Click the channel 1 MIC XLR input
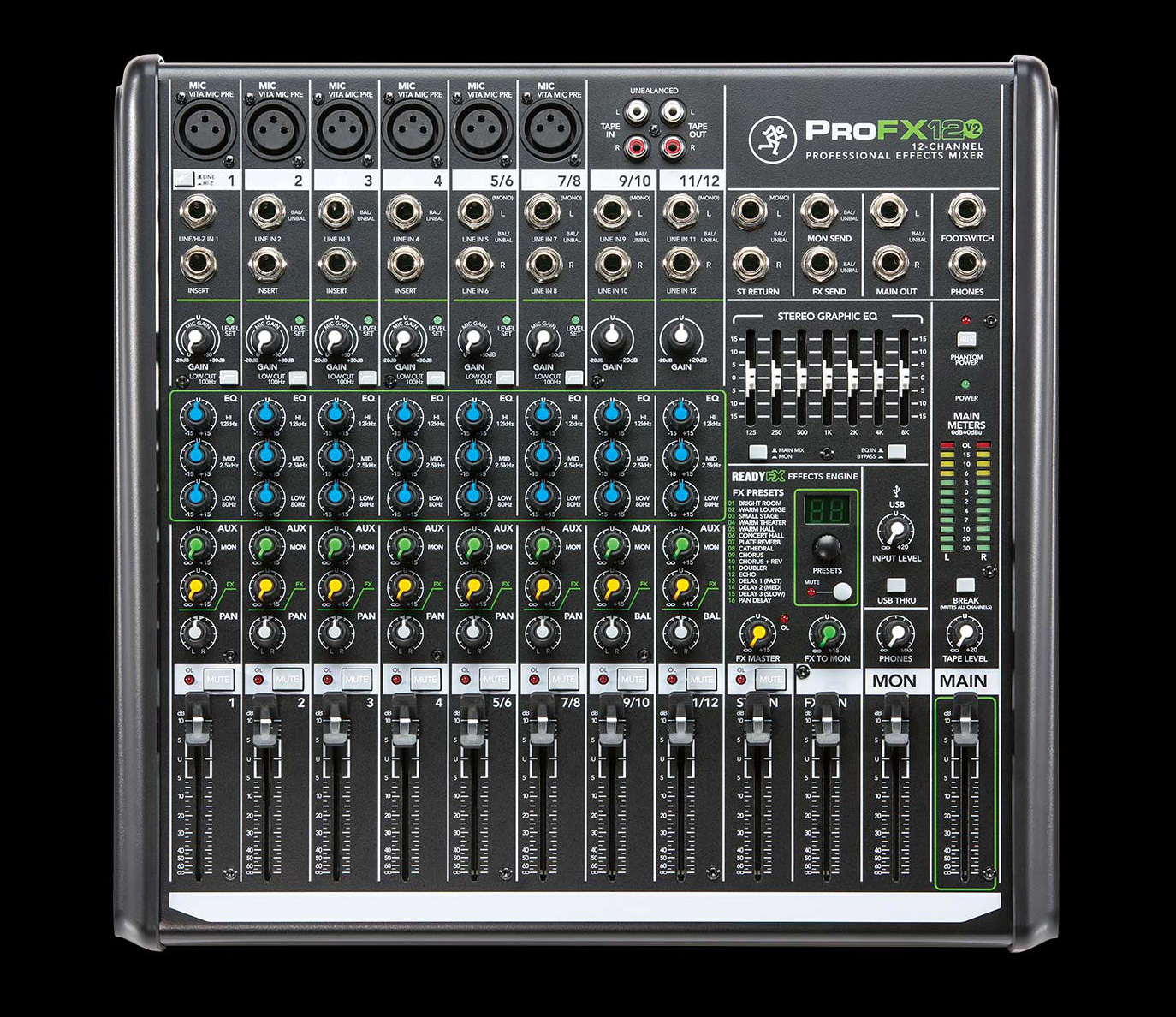Image resolution: width=1176 pixels, height=1017 pixels. tap(206, 128)
